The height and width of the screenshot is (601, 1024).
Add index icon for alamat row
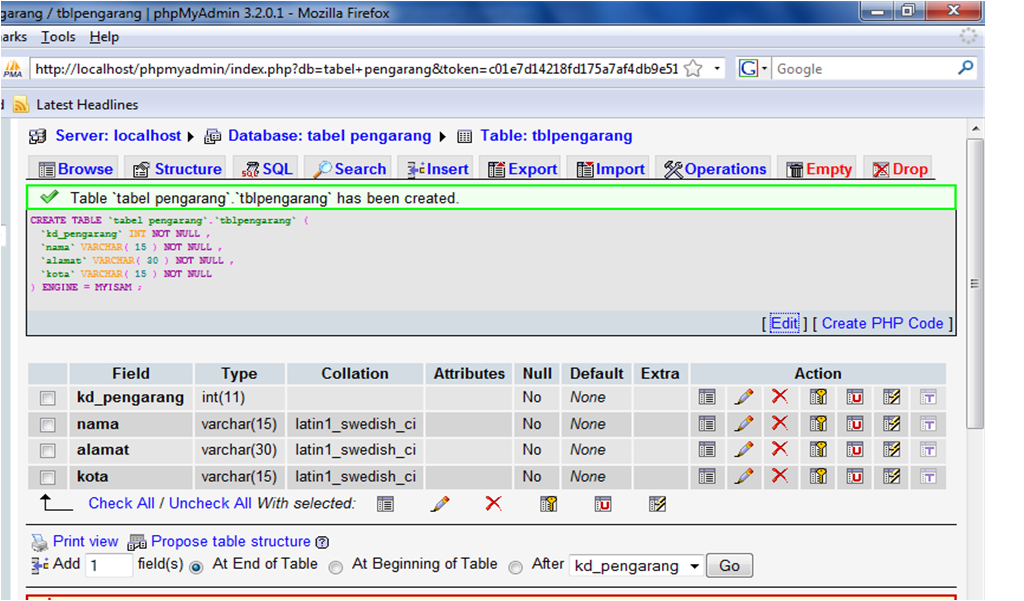tap(891, 450)
